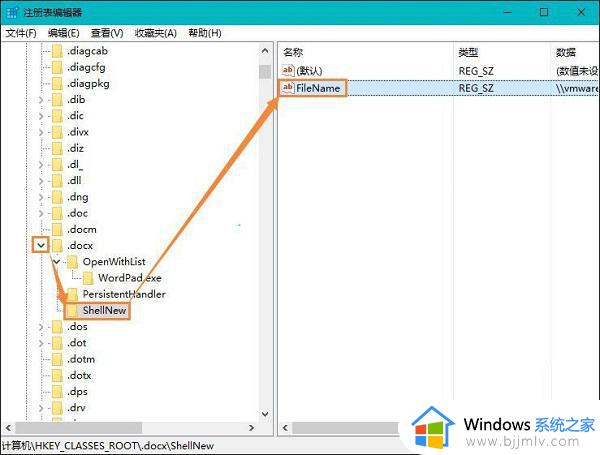The width and height of the screenshot is (600, 455).
Task: Click the tree vertical scrollbar thumb
Action: (265, 72)
